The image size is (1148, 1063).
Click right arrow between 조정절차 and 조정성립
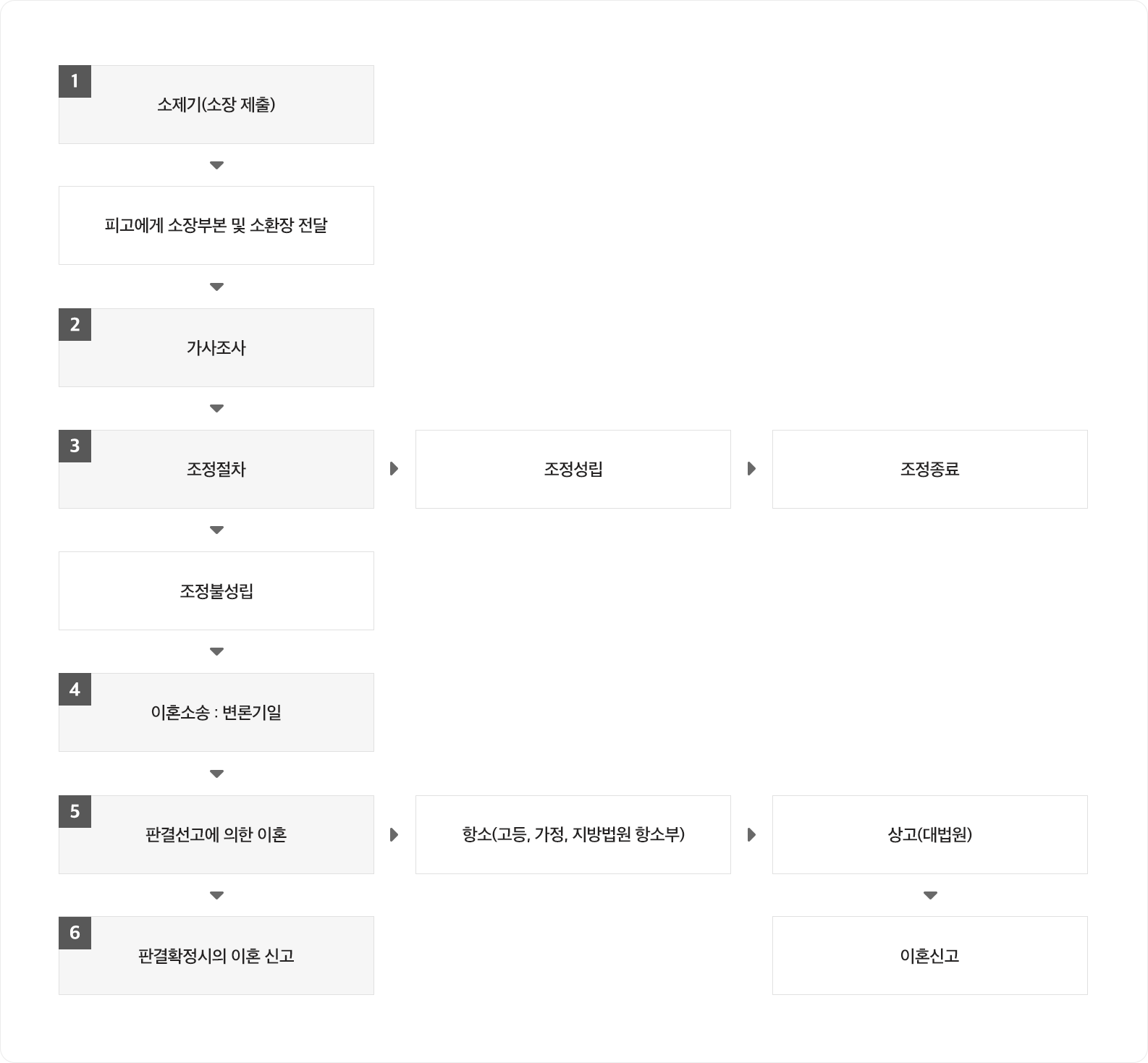pos(394,469)
